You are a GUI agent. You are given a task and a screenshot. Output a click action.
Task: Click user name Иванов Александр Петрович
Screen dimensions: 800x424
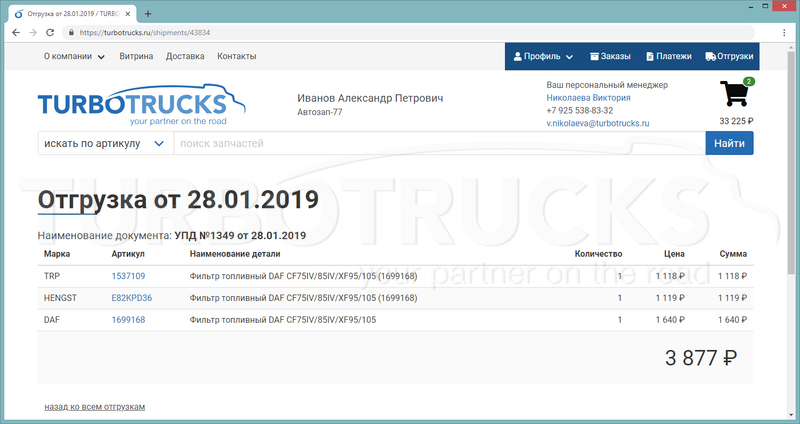pyautogui.click(x=370, y=98)
